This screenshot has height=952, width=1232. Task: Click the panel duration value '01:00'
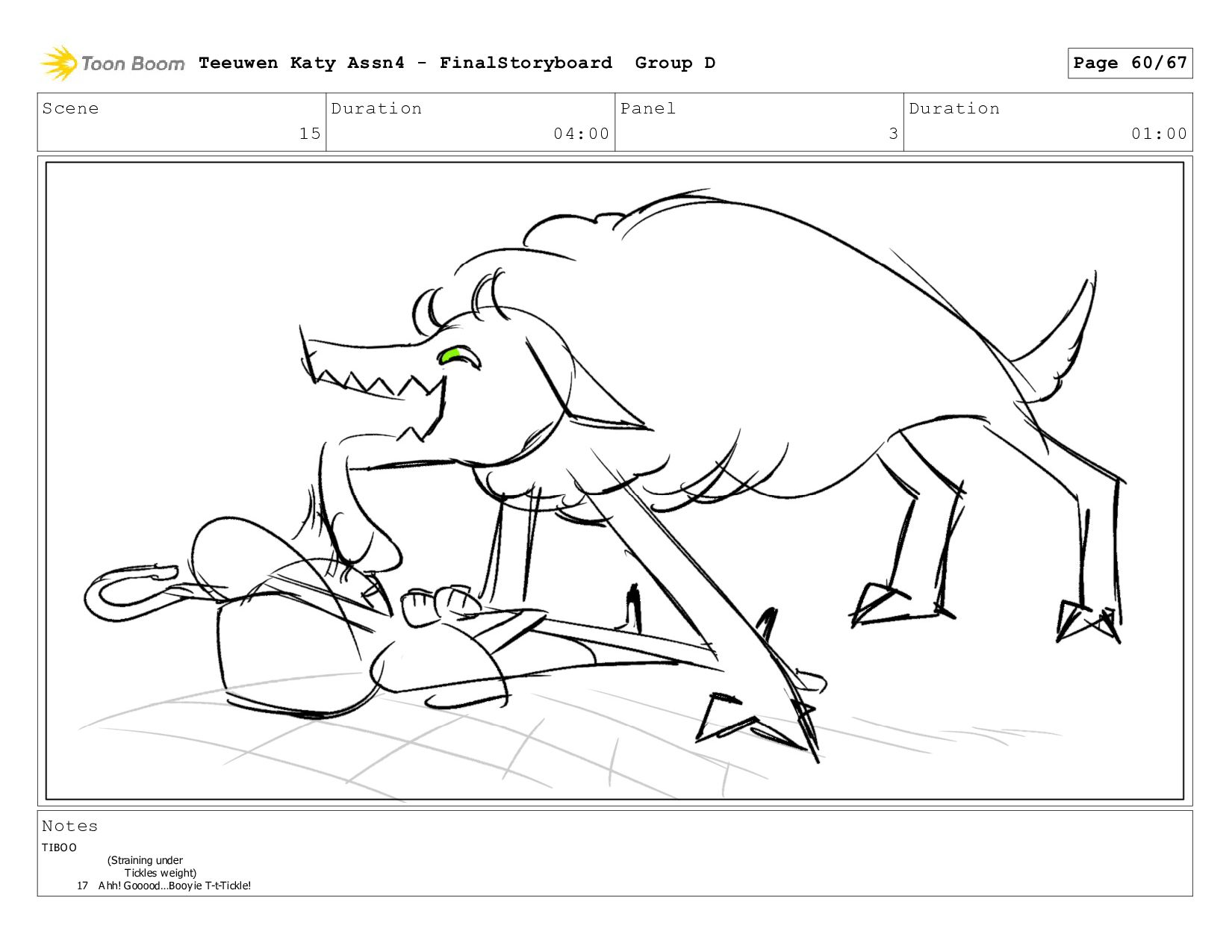pos(1159,134)
